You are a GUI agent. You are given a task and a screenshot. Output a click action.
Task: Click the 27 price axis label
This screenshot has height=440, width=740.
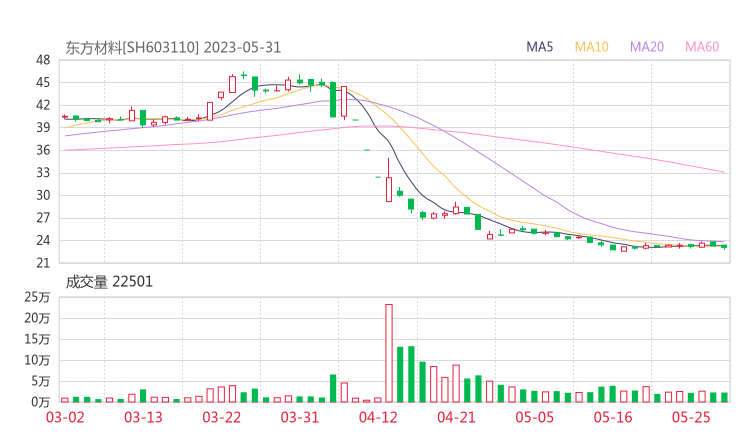coord(43,218)
